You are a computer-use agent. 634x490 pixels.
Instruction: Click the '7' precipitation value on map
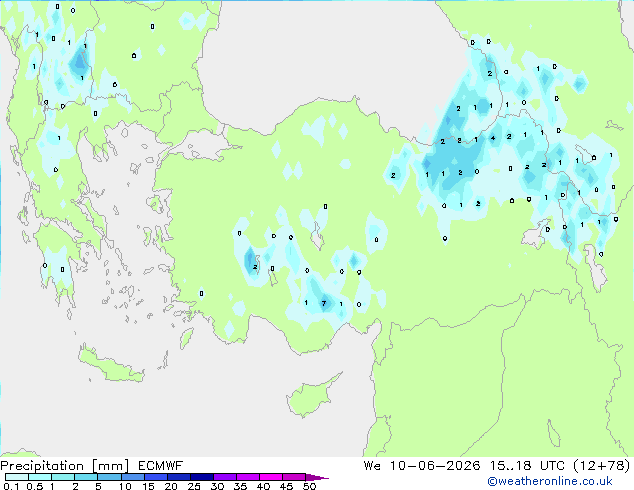(x=323, y=303)
